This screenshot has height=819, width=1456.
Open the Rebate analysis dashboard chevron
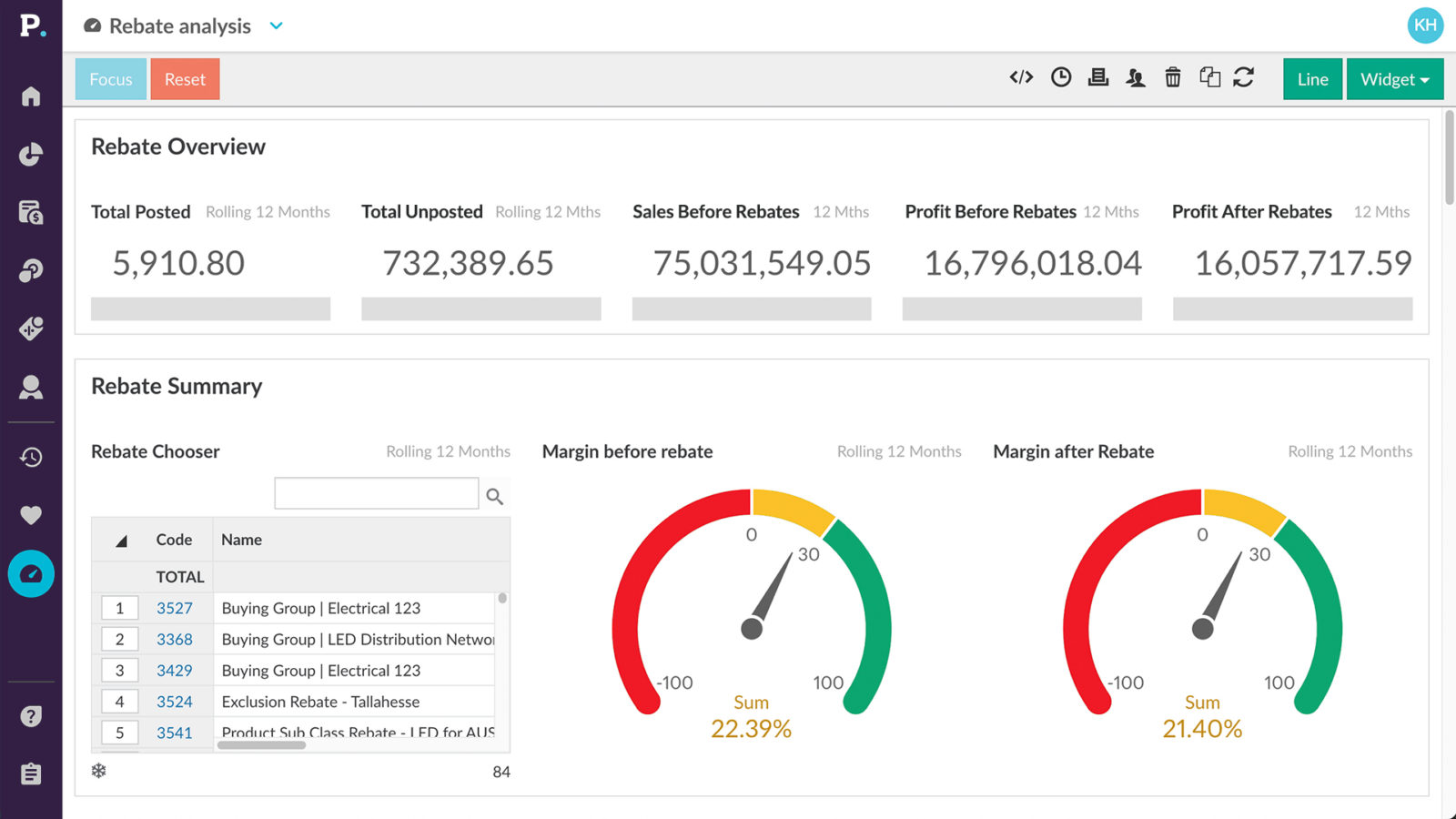(276, 26)
